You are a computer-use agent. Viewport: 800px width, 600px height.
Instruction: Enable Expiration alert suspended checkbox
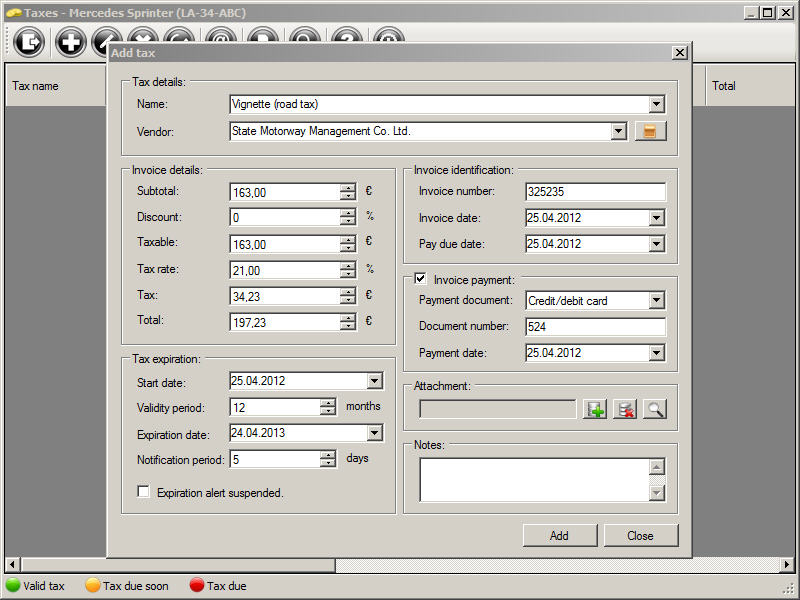pos(144,492)
